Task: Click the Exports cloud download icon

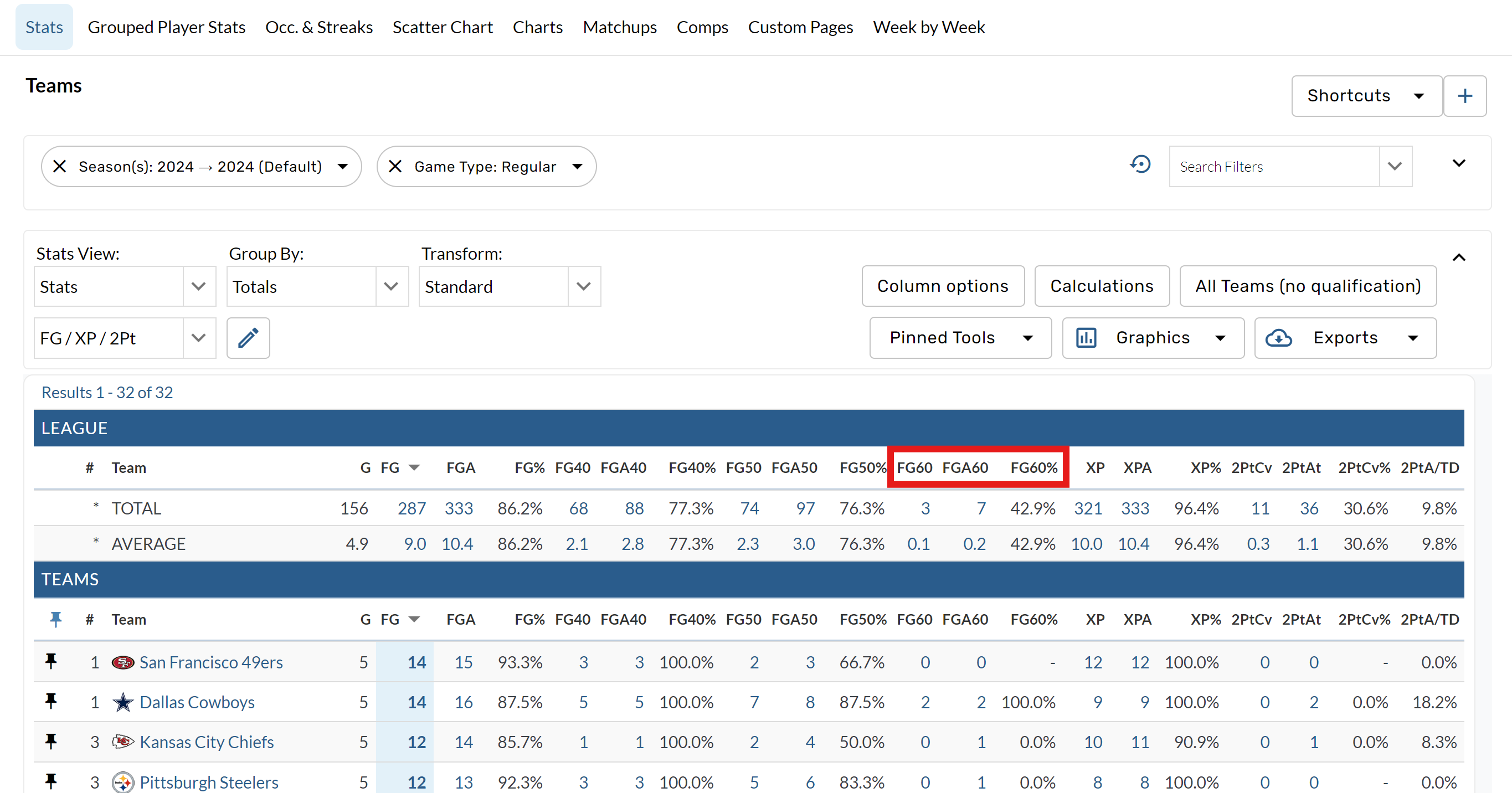Action: pos(1278,338)
